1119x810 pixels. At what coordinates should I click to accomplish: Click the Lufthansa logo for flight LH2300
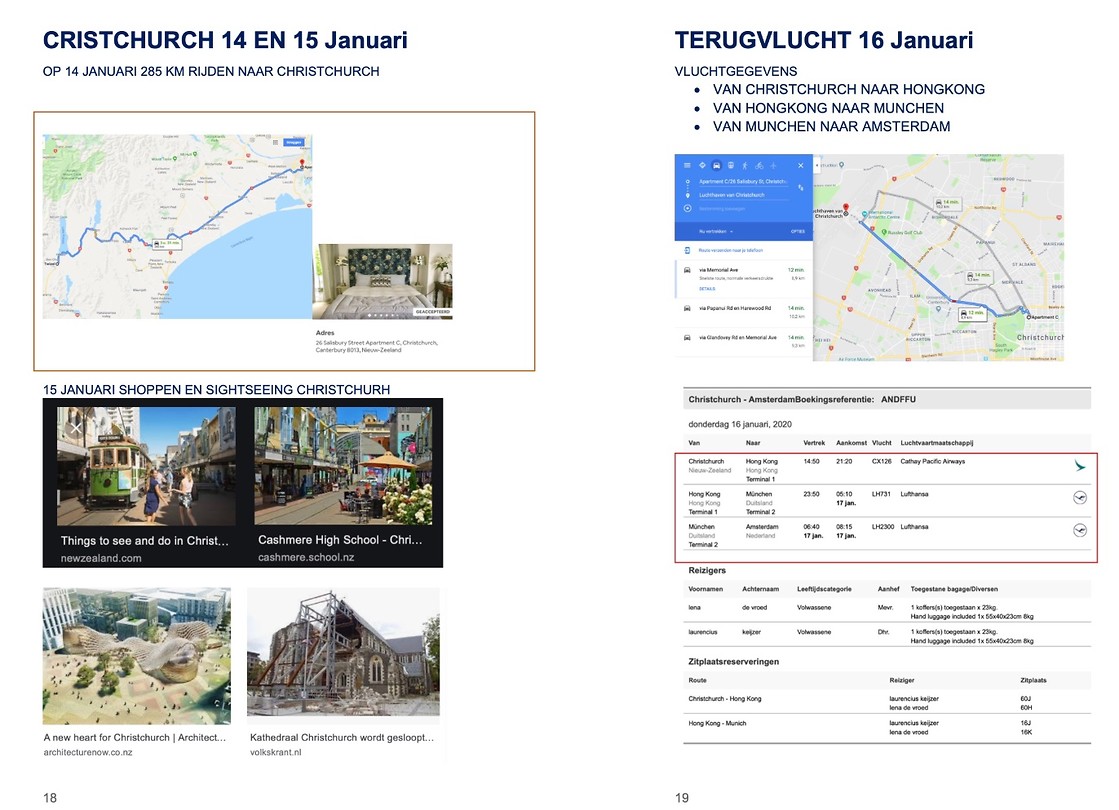pyautogui.click(x=1080, y=530)
